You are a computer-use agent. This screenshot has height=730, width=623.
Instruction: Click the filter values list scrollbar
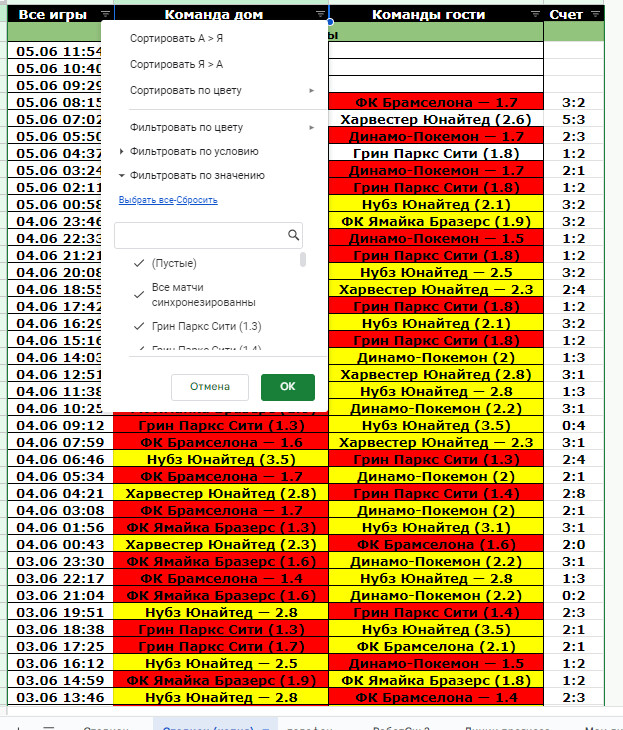click(303, 259)
